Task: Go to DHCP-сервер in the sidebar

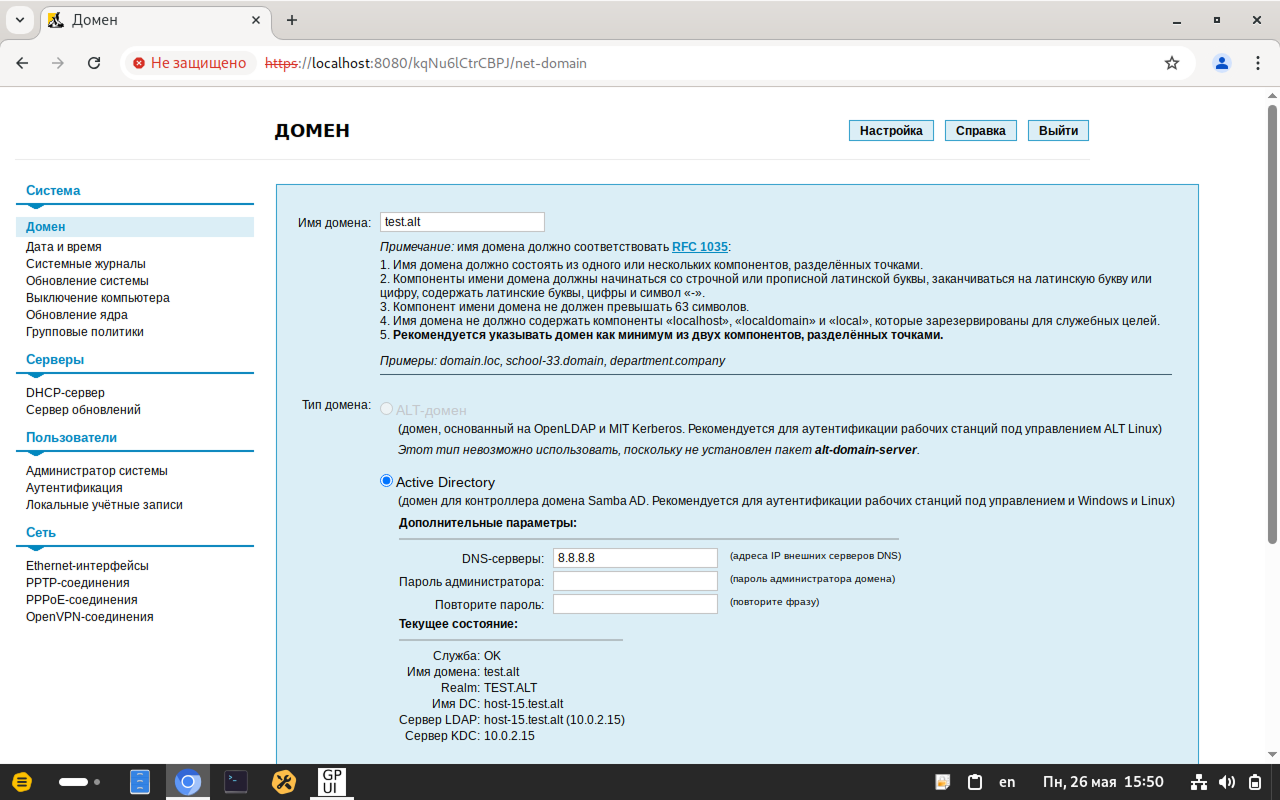Action: click(x=65, y=393)
